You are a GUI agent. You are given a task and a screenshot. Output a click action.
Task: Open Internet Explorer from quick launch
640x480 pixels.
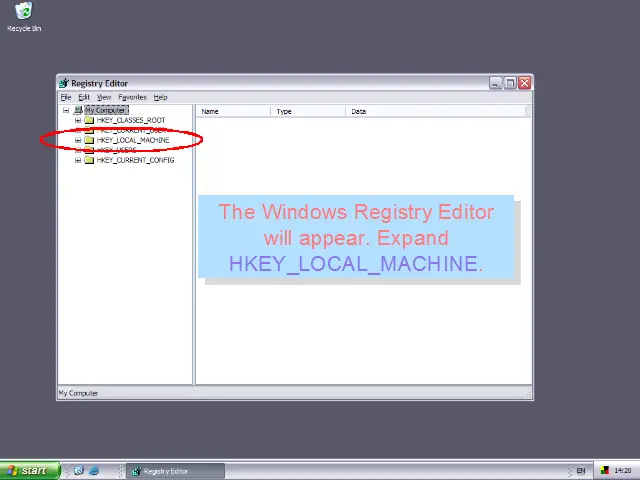pos(94,471)
